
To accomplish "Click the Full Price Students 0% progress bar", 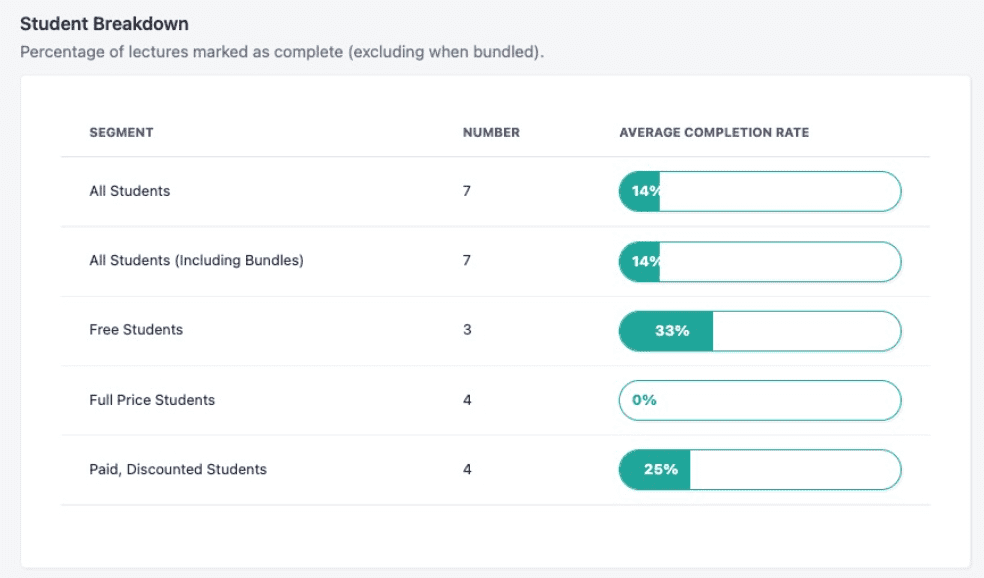I will tap(760, 400).
